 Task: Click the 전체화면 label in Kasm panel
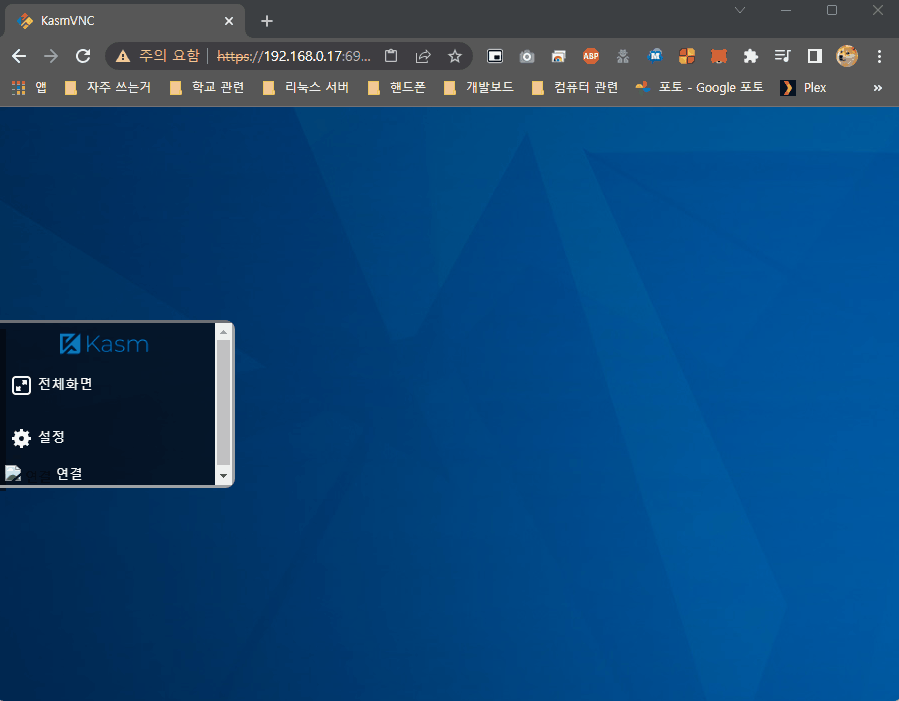(x=65, y=384)
